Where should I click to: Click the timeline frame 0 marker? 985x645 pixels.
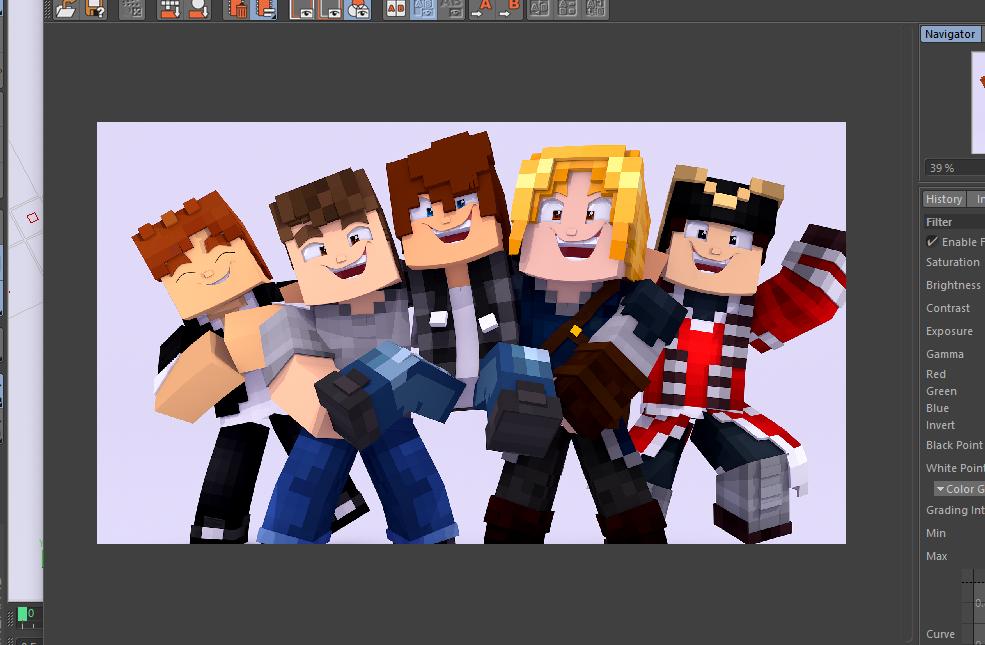(x=23, y=614)
